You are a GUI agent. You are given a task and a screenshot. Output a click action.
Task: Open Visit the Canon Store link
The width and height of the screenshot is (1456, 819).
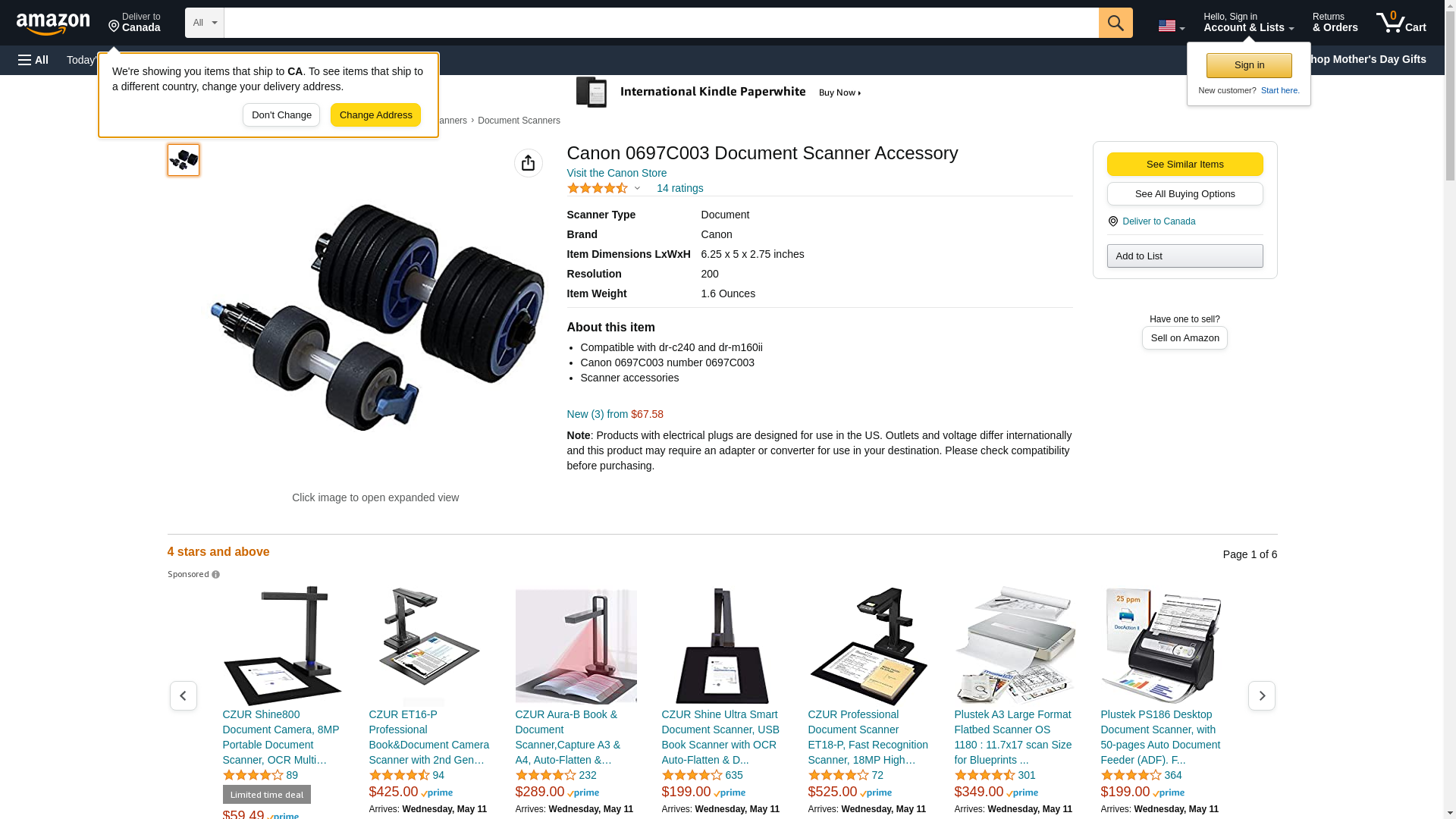(x=617, y=173)
